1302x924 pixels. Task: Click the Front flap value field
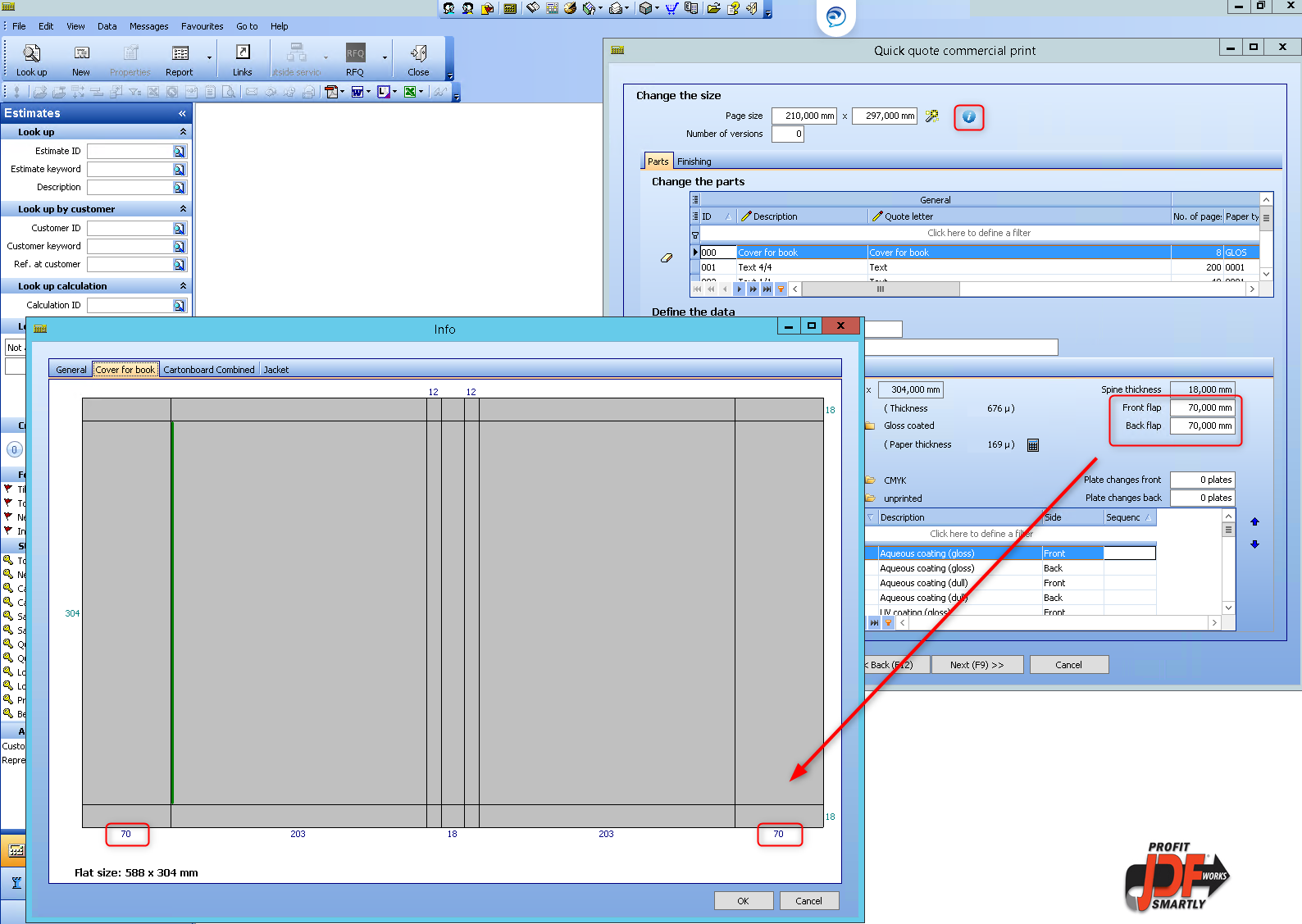point(1202,407)
